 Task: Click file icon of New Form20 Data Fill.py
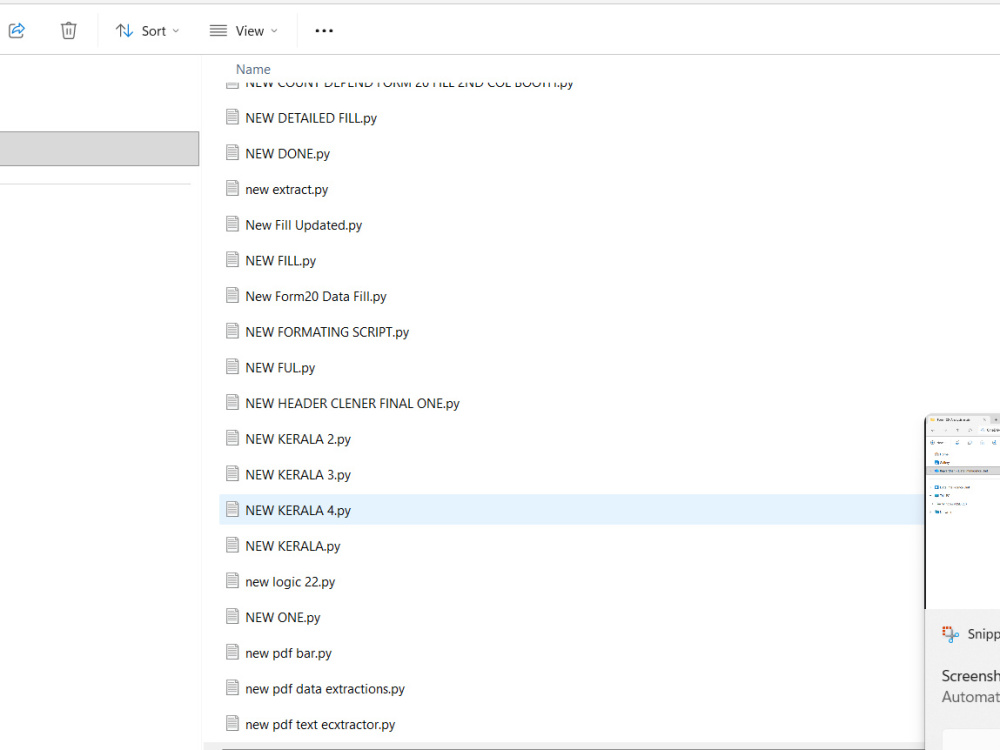[232, 295]
